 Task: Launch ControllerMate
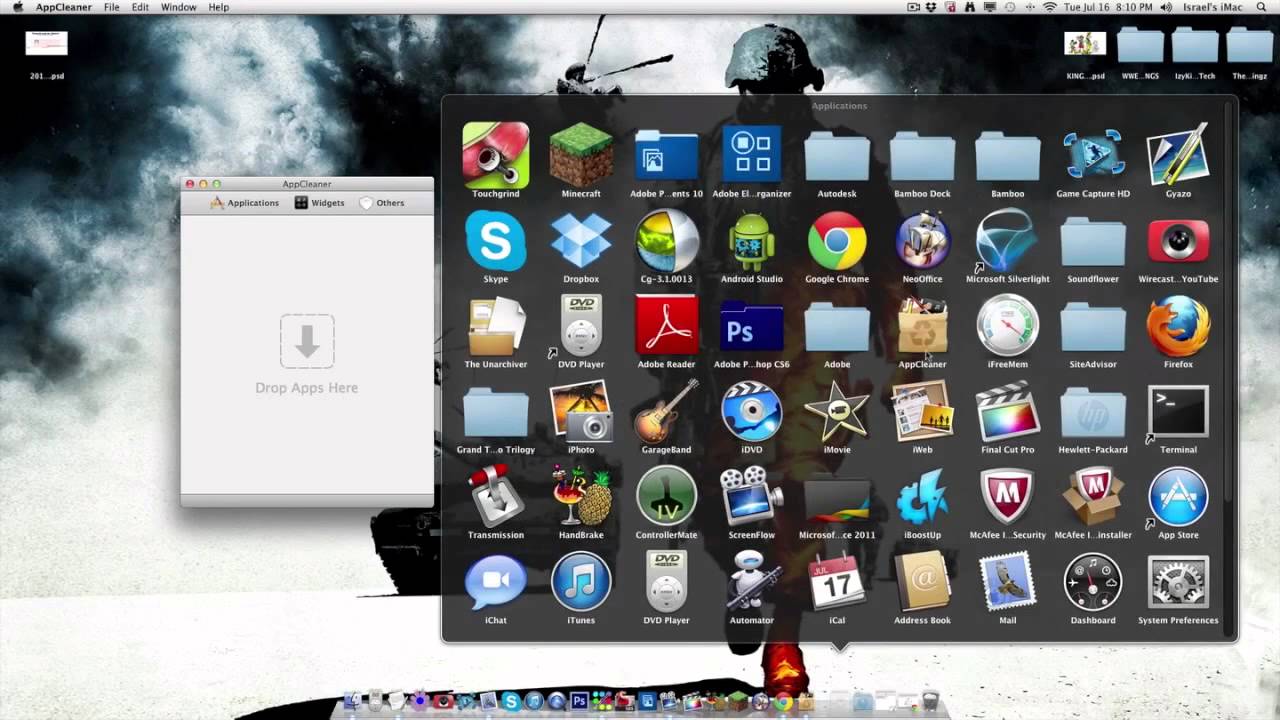click(667, 497)
